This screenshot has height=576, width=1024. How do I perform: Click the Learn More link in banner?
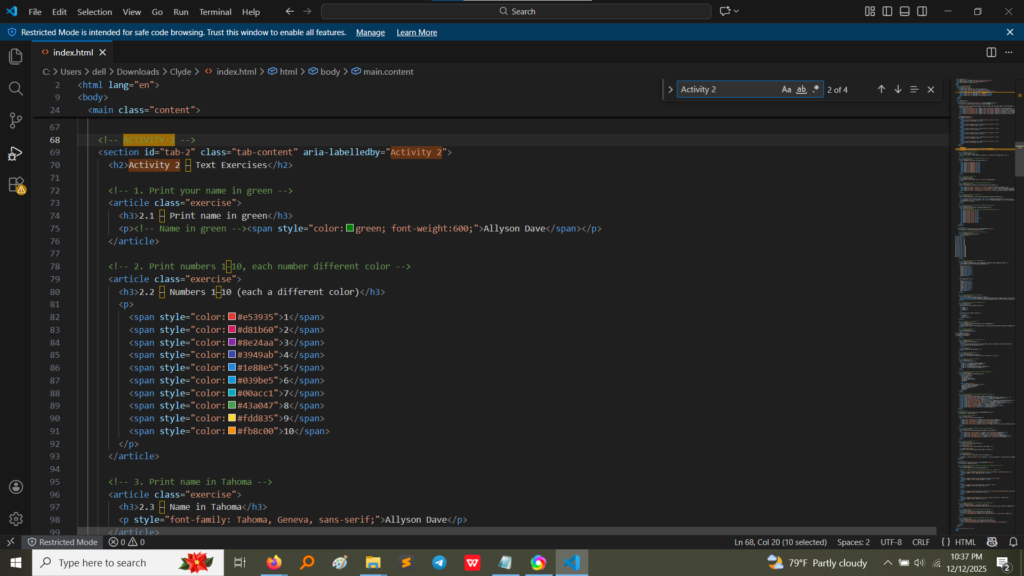tap(416, 32)
